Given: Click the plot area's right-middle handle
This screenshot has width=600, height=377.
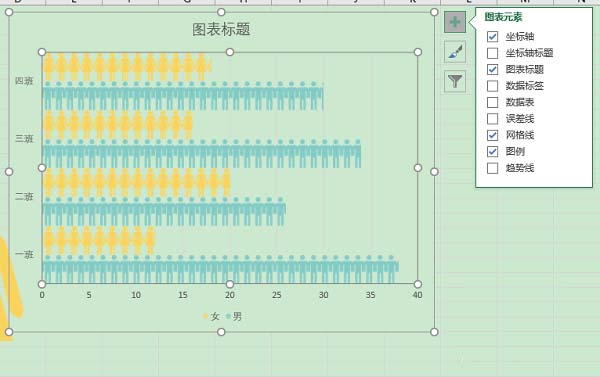Looking at the screenshot, I should [418, 168].
